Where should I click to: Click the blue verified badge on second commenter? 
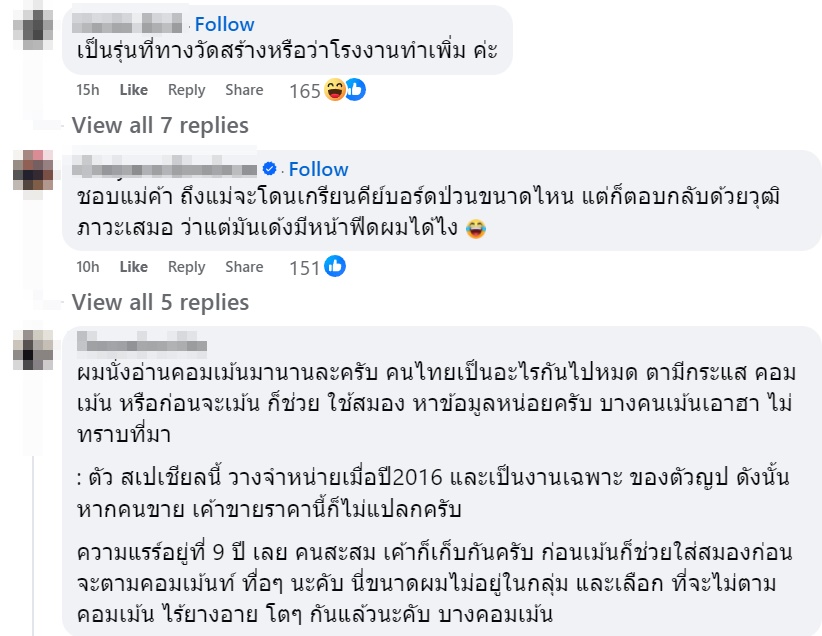pyautogui.click(x=270, y=169)
